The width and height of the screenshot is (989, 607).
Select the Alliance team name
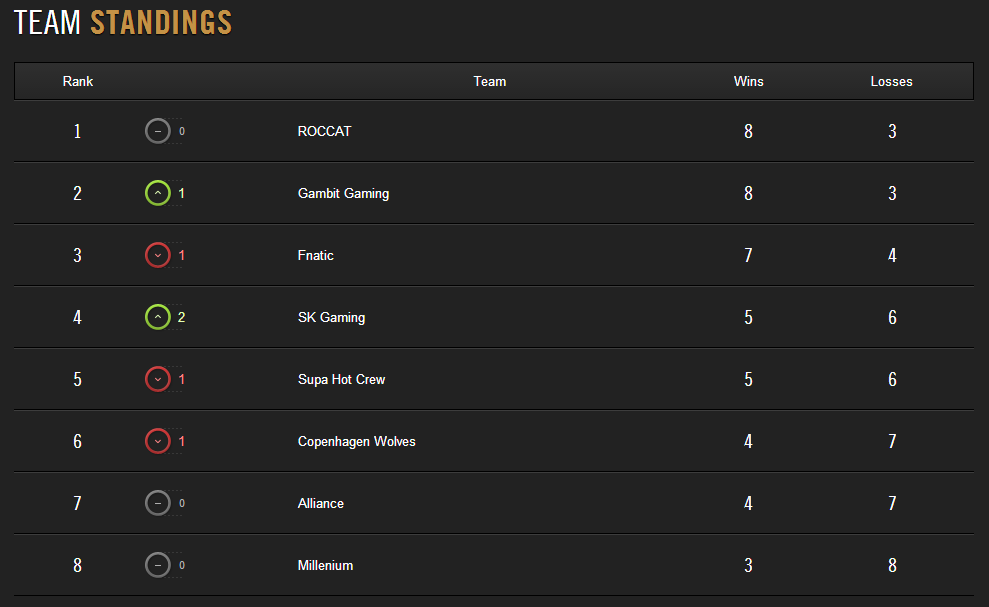pos(321,503)
